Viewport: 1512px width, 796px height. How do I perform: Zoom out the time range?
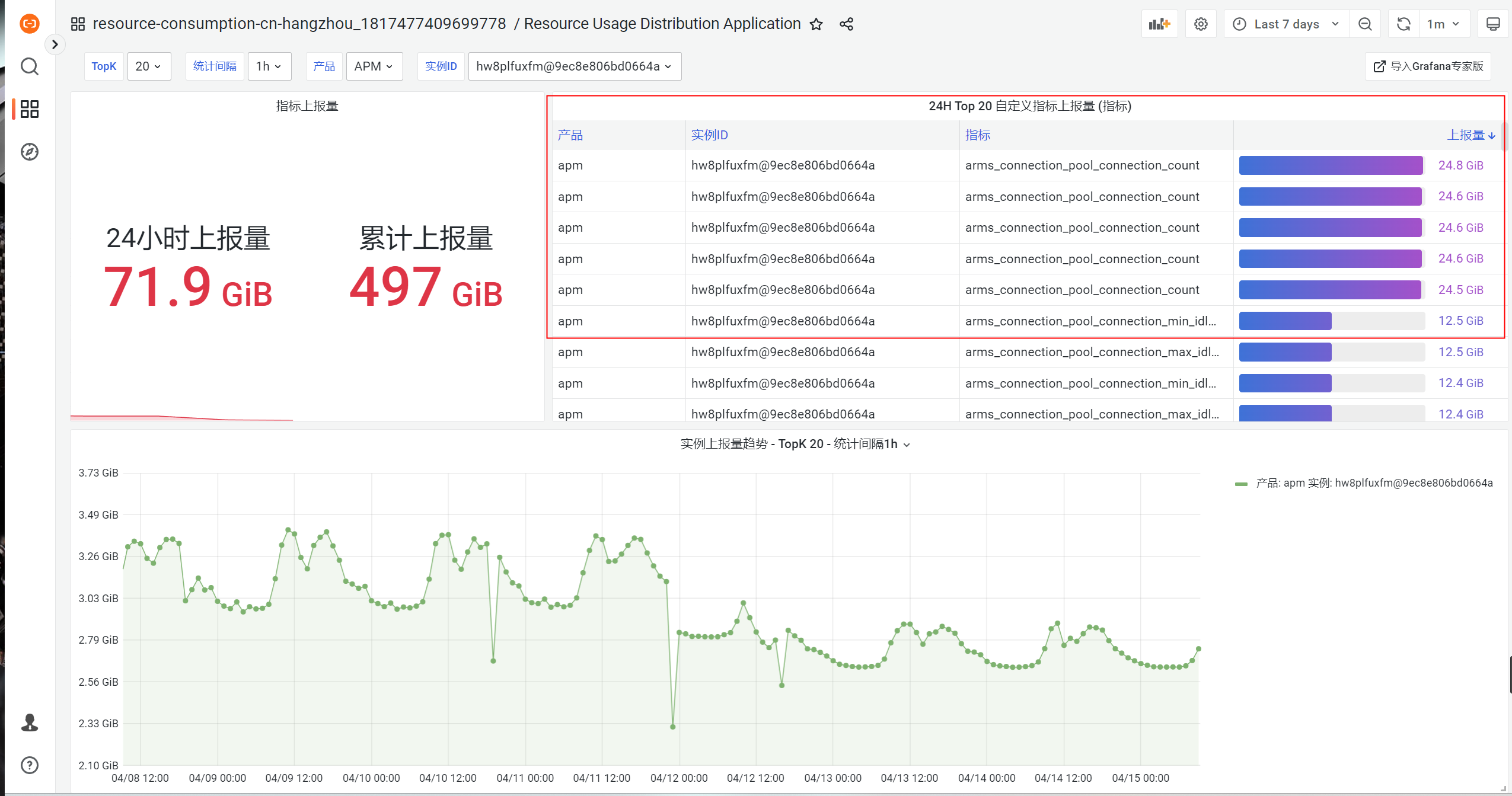point(1366,24)
